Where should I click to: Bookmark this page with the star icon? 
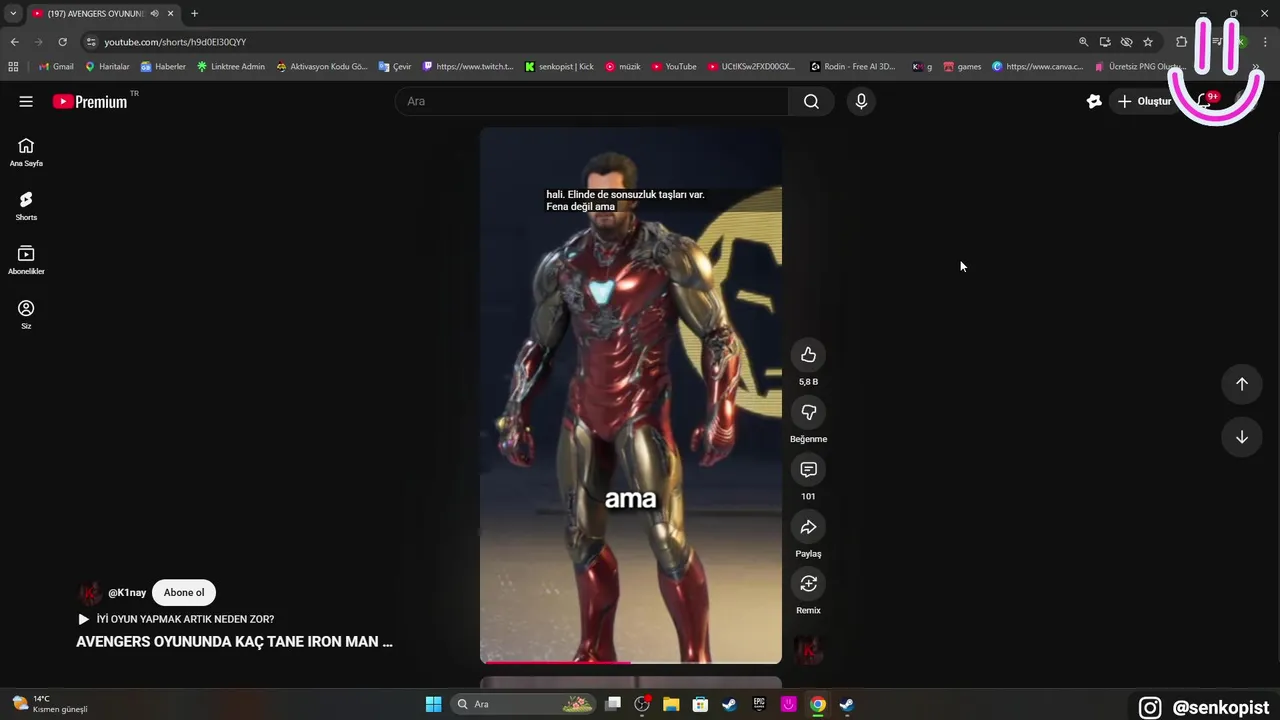(1148, 42)
